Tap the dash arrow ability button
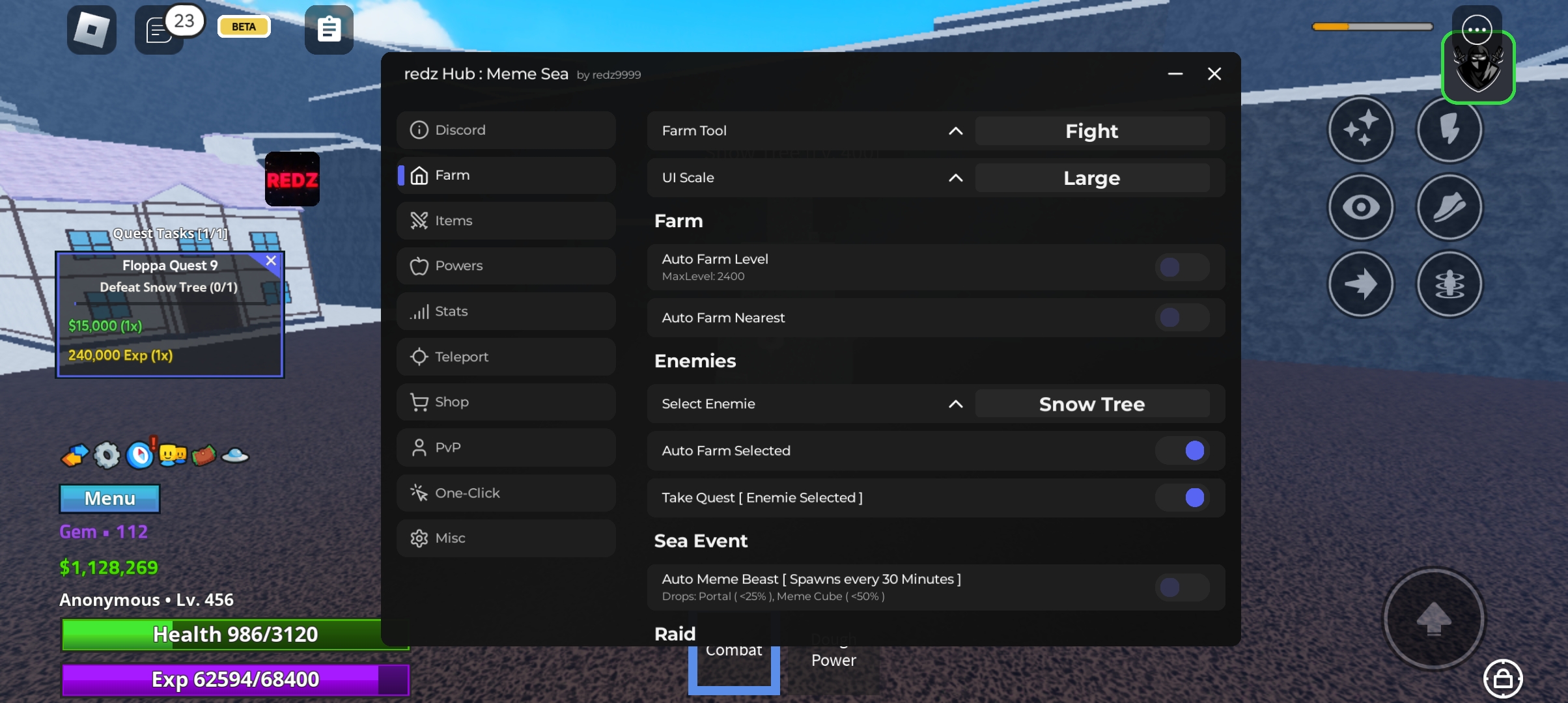This screenshot has width=1568, height=703. pos(1360,284)
